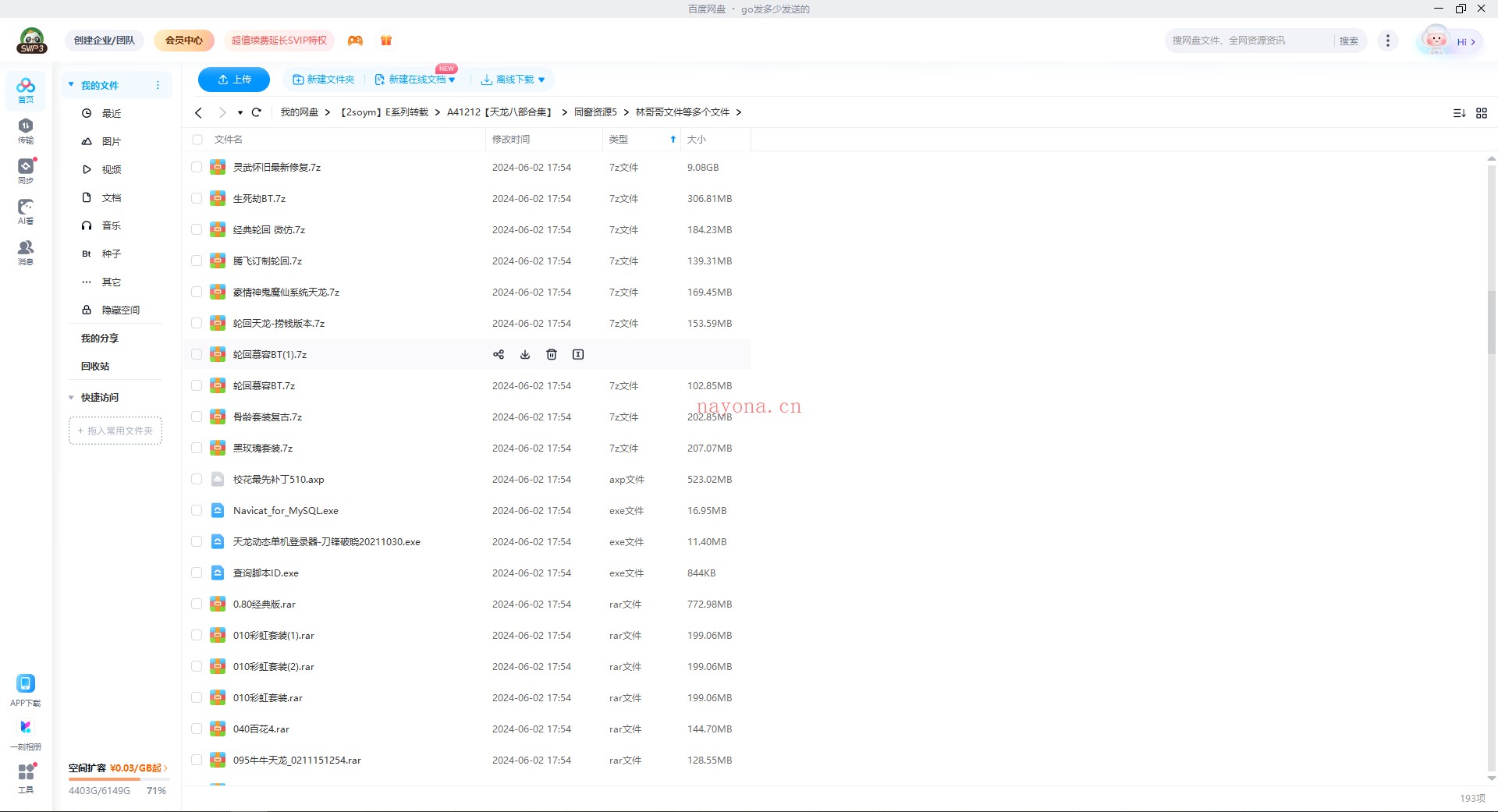The height and width of the screenshot is (812, 1498).
Task: Open the 传输 transfer list icon
Action: coord(26,130)
